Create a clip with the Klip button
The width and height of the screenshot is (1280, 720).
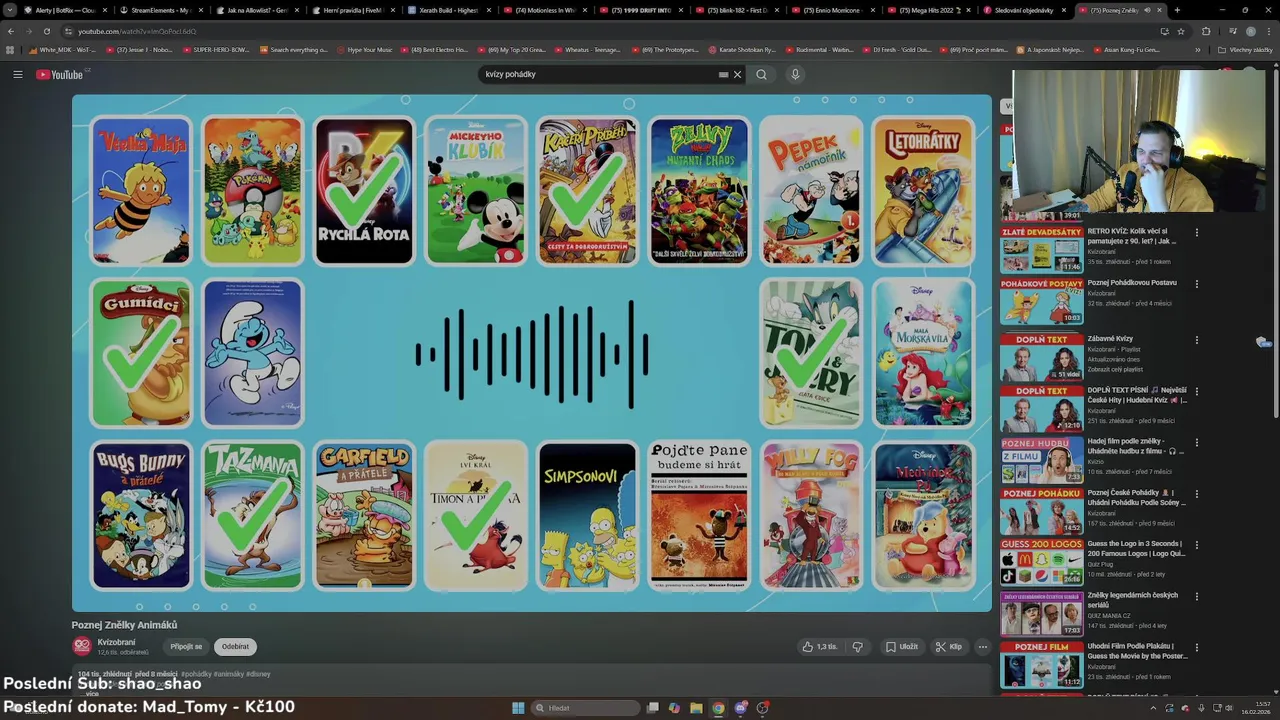point(949,647)
